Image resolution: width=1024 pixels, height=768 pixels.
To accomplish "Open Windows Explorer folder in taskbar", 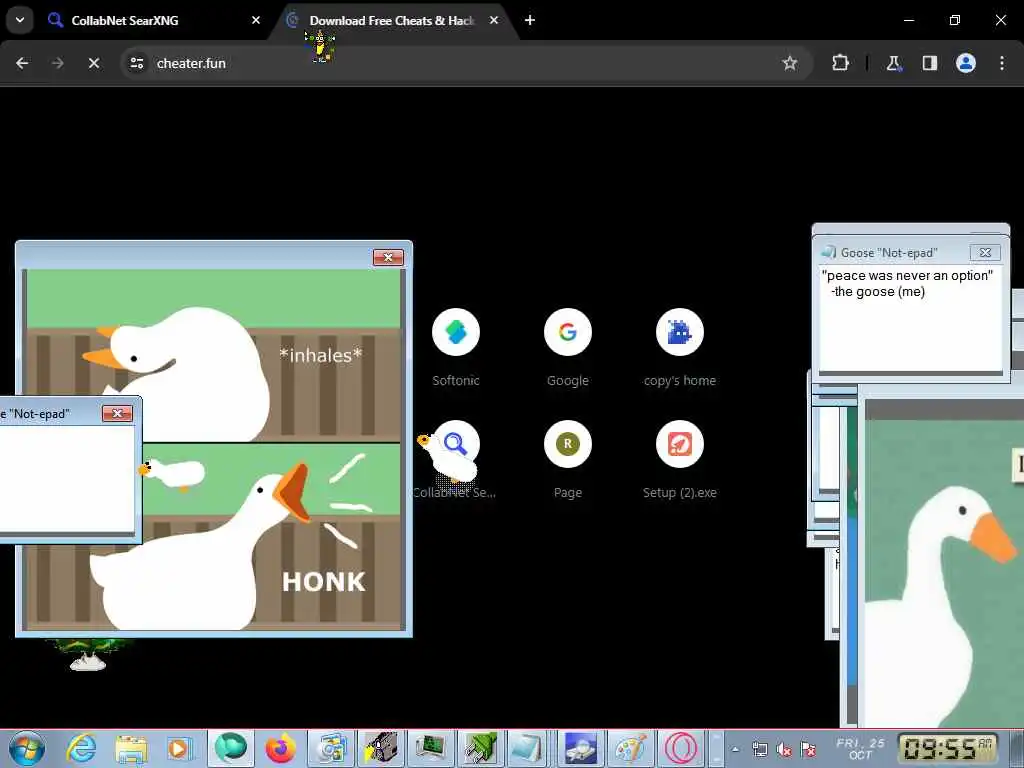I will click(131, 748).
